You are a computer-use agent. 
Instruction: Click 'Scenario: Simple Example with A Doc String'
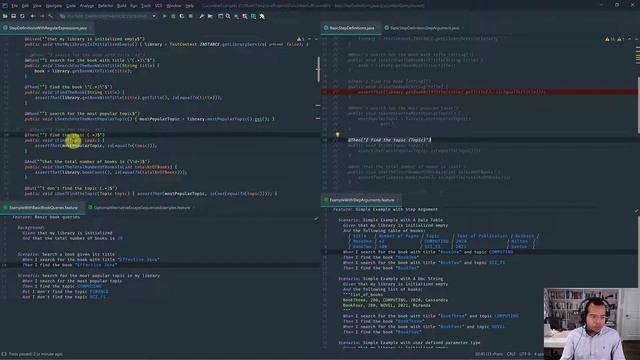pos(391,278)
